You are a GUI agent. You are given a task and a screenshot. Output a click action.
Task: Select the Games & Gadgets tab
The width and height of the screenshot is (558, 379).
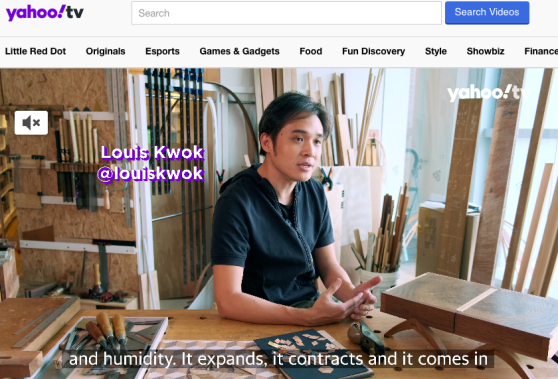pyautogui.click(x=239, y=51)
